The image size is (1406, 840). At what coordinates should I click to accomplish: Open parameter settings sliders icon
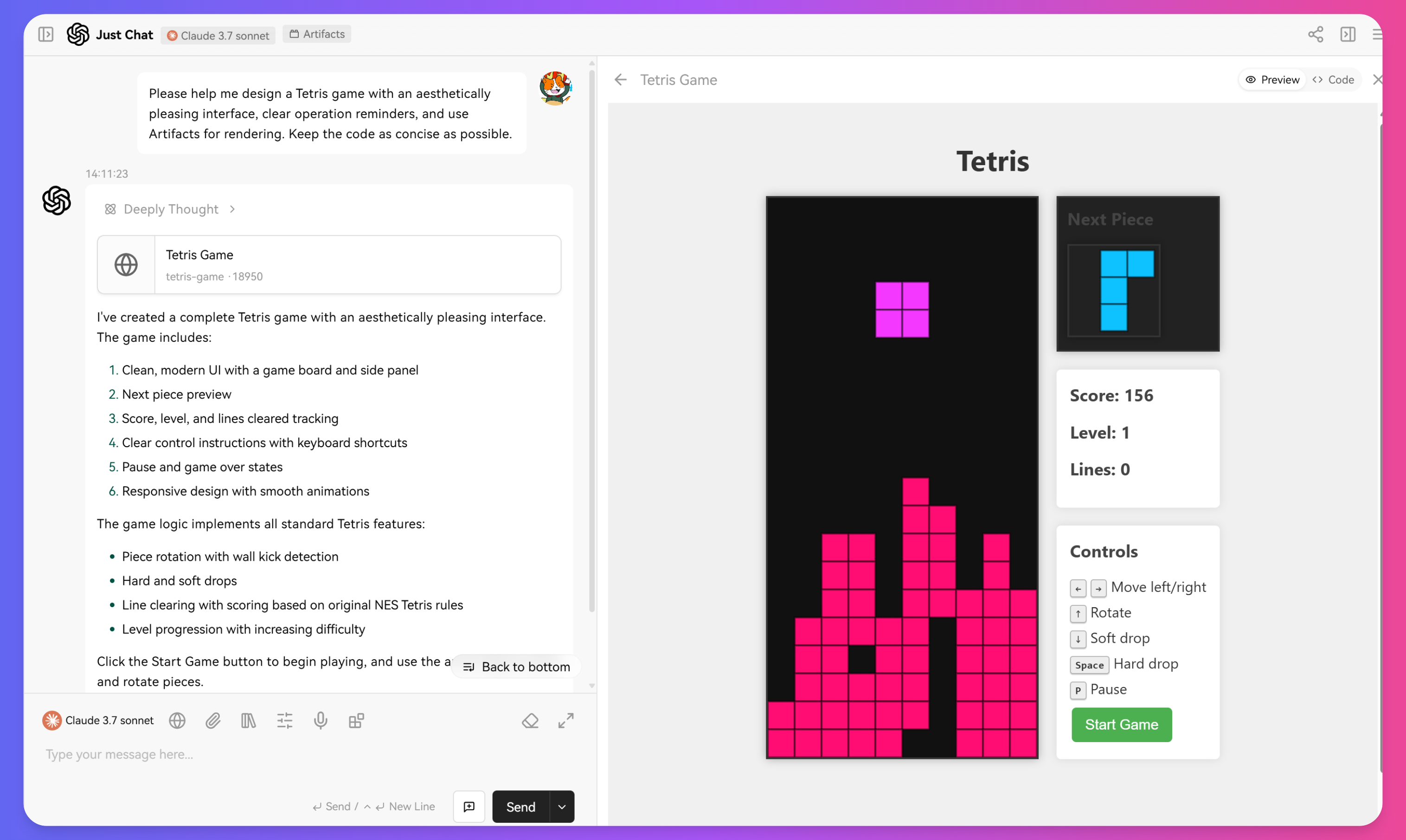coord(285,721)
